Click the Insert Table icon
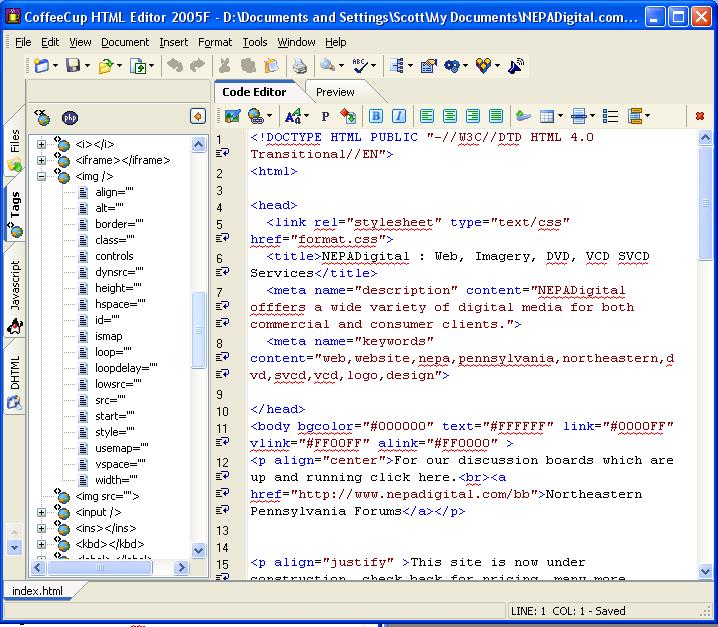 coord(547,116)
